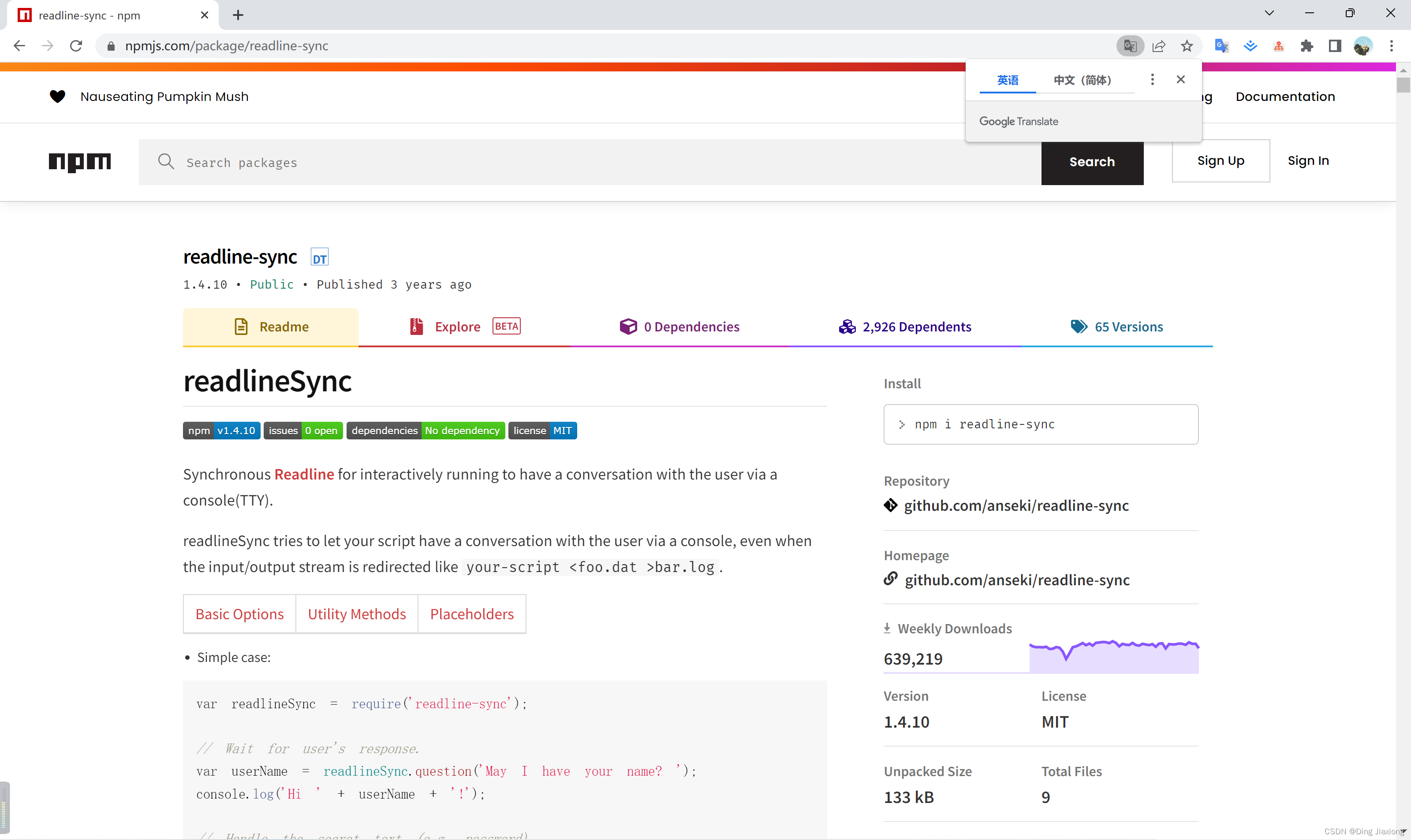The height and width of the screenshot is (840, 1411).
Task: Open Chrome three-dot menu
Action: click(1392, 46)
